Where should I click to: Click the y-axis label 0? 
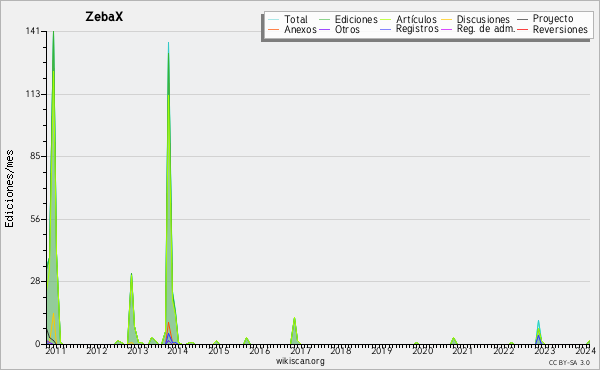[x=38, y=344]
